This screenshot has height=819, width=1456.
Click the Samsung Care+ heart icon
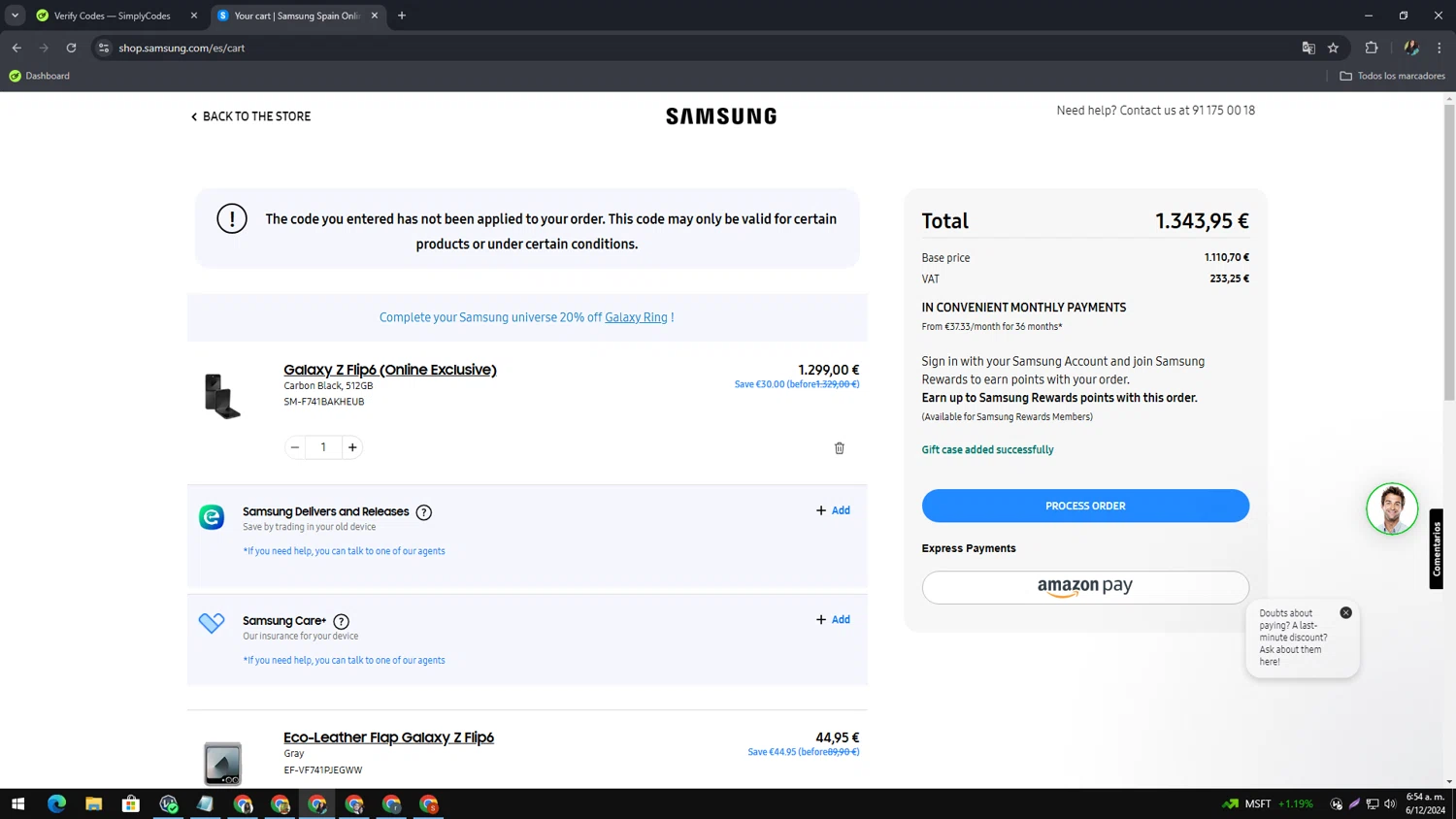(212, 623)
